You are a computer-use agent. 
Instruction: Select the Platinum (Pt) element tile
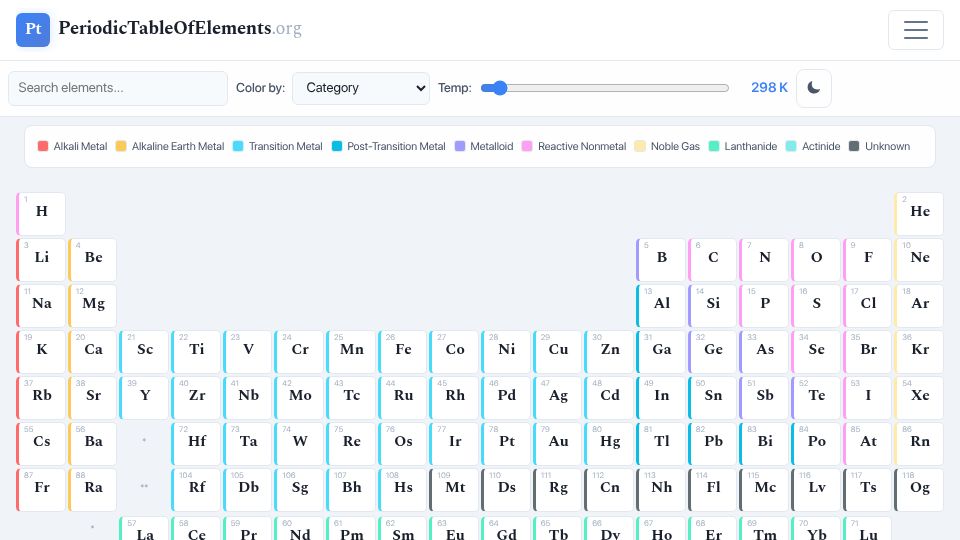click(x=506, y=444)
